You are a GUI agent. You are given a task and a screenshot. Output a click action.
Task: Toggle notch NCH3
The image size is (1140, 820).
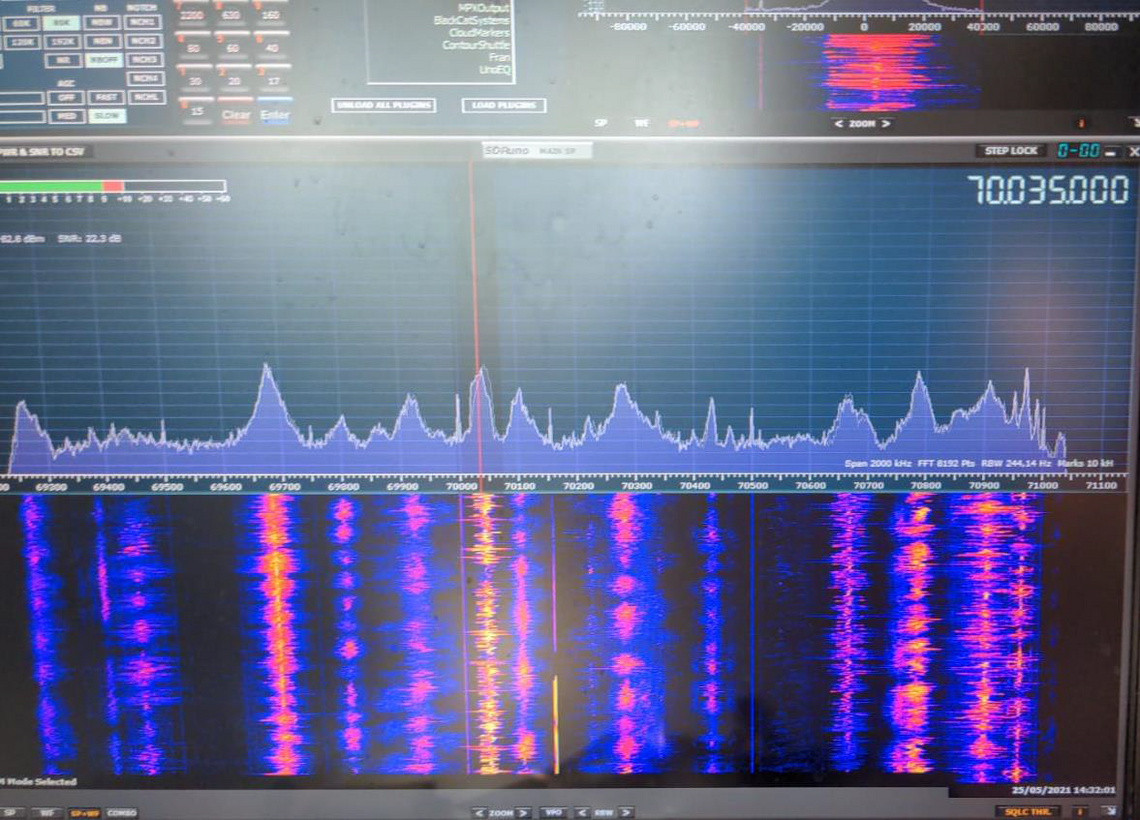coord(145,60)
